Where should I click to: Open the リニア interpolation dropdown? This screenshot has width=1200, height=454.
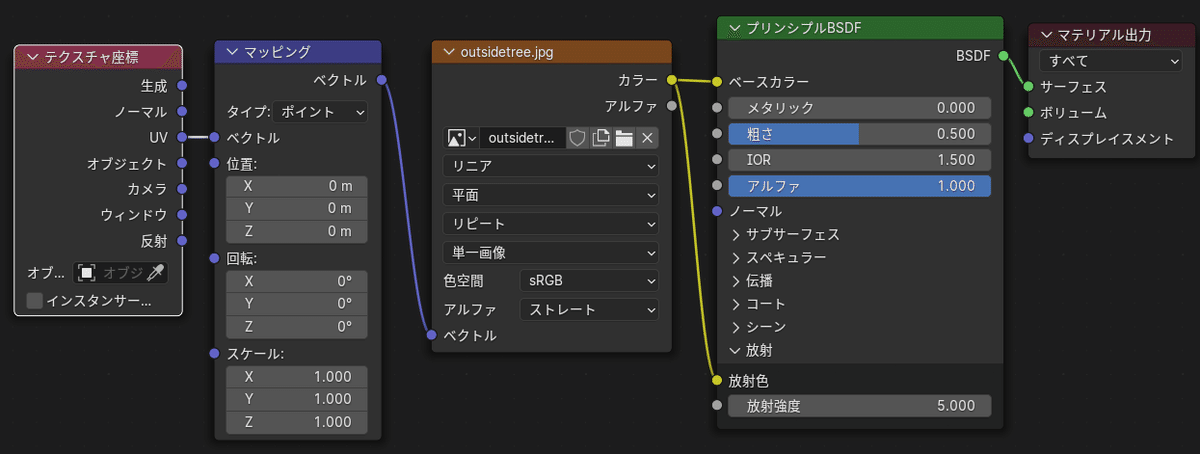pos(551,165)
